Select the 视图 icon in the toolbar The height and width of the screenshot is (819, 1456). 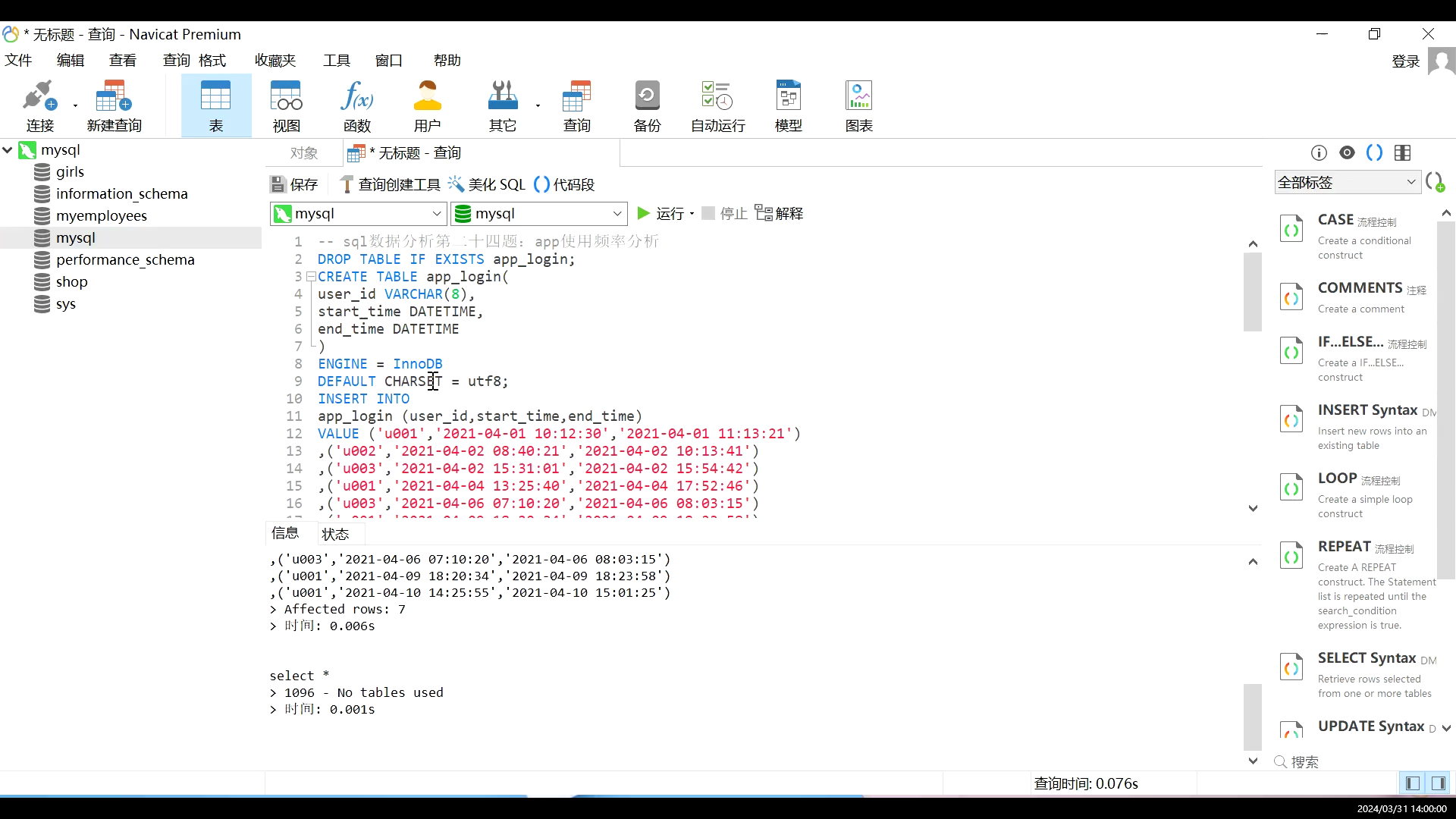[x=286, y=105]
